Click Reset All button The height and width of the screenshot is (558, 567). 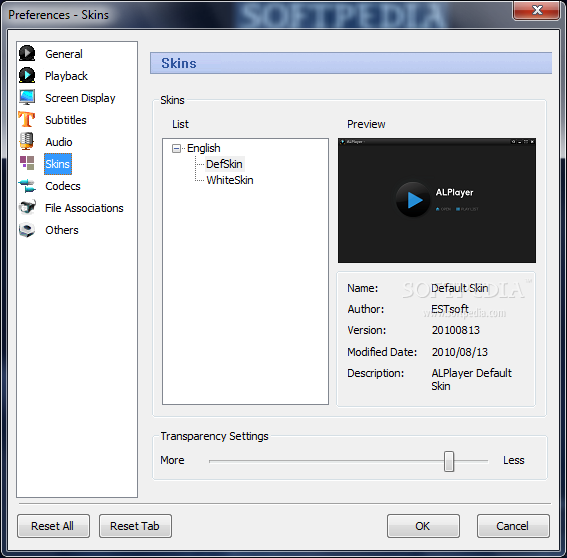53,526
